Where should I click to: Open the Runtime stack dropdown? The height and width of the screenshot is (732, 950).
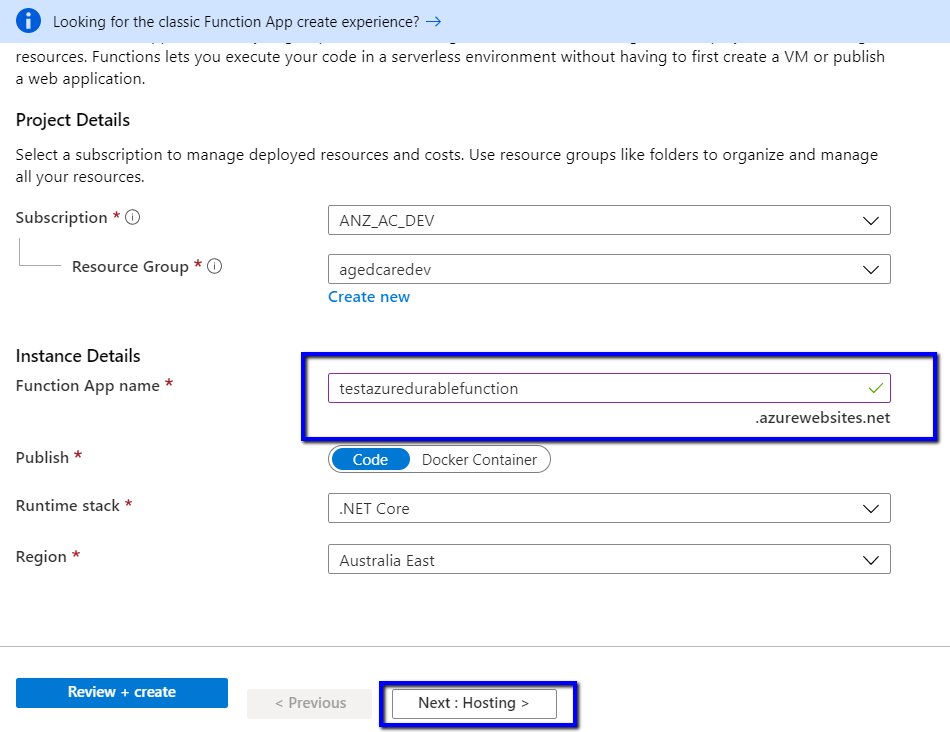click(x=608, y=508)
